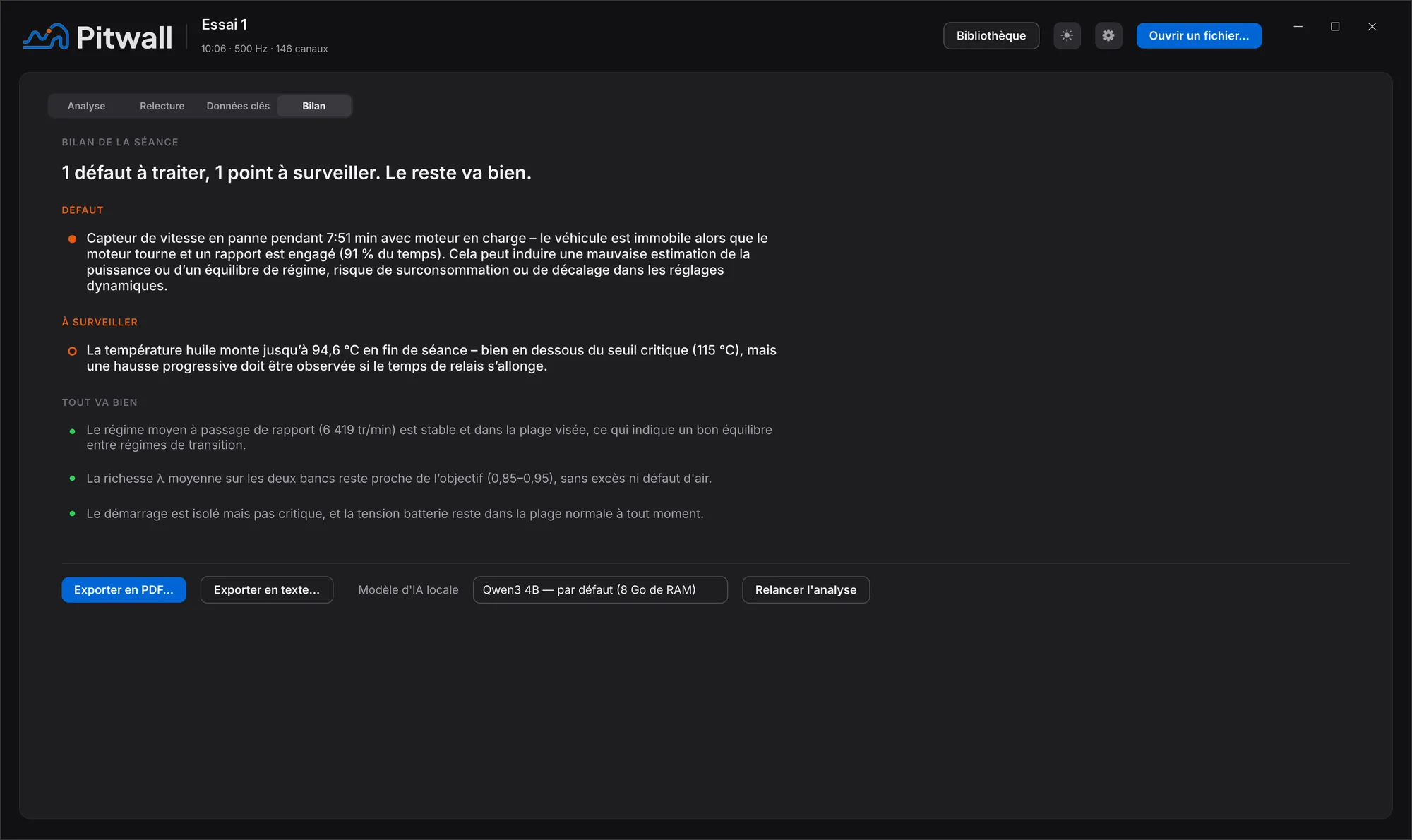This screenshot has width=1412, height=840.
Task: Open settings via the gear icon
Action: point(1108,36)
